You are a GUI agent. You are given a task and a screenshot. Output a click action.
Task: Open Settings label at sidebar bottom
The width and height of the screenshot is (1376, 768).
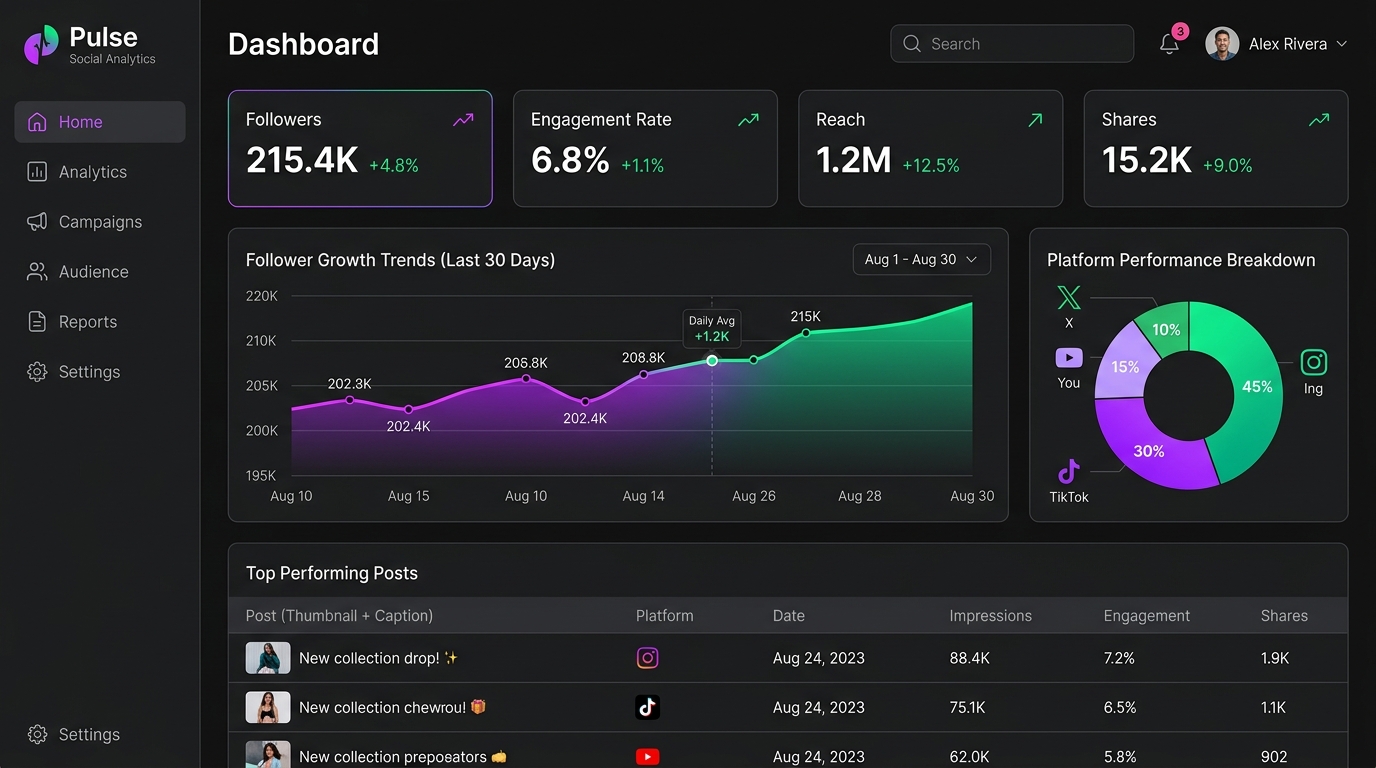coord(89,734)
